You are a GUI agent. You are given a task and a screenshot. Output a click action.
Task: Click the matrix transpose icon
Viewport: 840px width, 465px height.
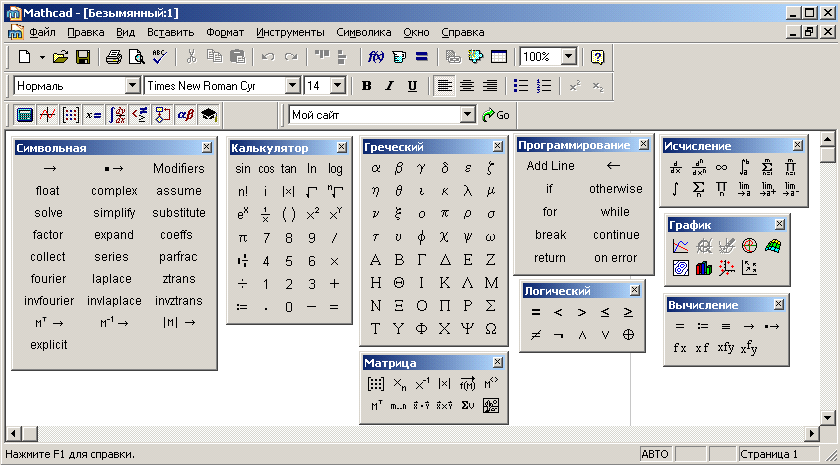click(377, 405)
